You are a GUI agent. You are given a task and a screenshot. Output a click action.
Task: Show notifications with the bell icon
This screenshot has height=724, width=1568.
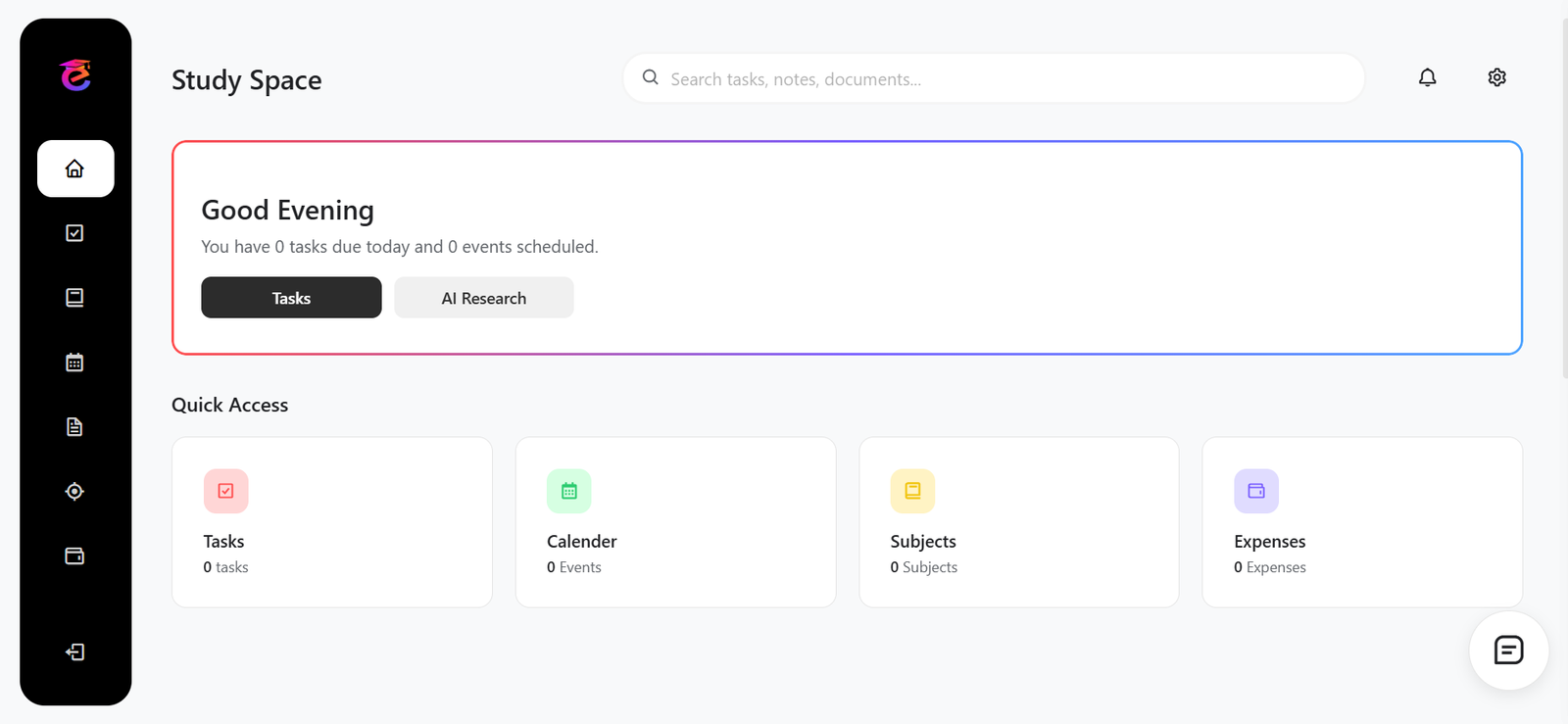tap(1427, 77)
